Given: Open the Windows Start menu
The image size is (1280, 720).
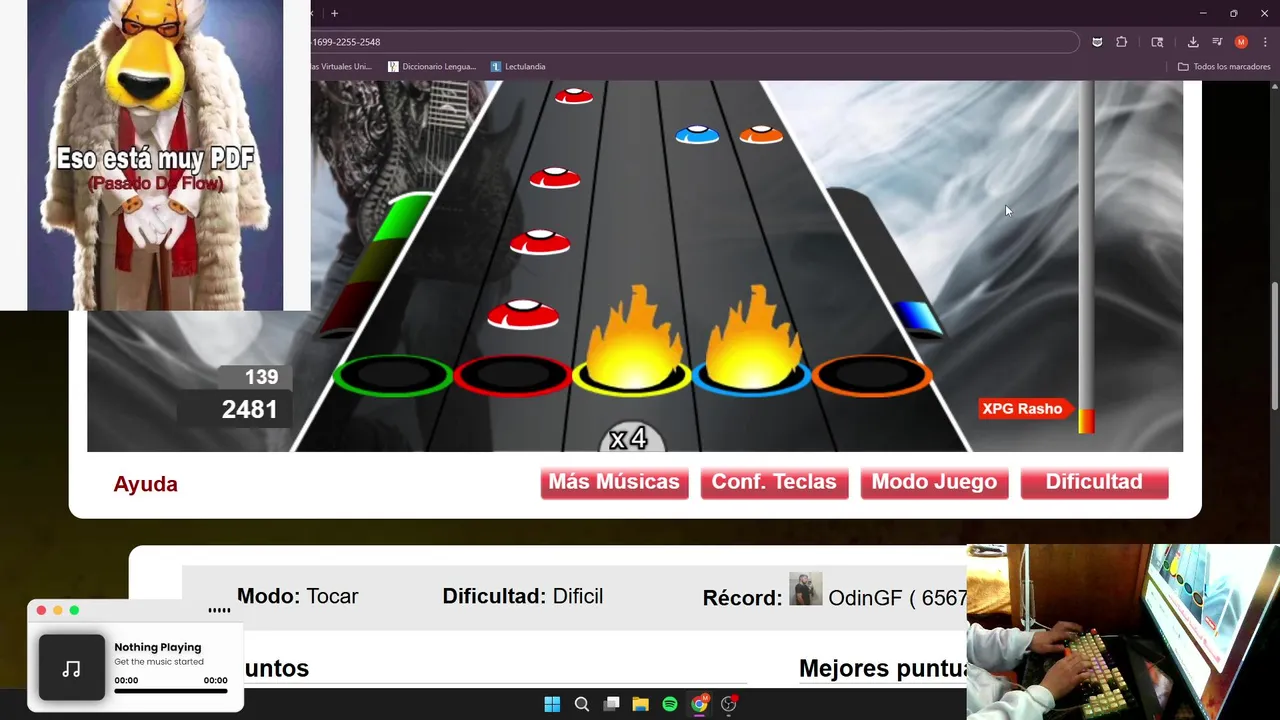Looking at the screenshot, I should [x=552, y=704].
